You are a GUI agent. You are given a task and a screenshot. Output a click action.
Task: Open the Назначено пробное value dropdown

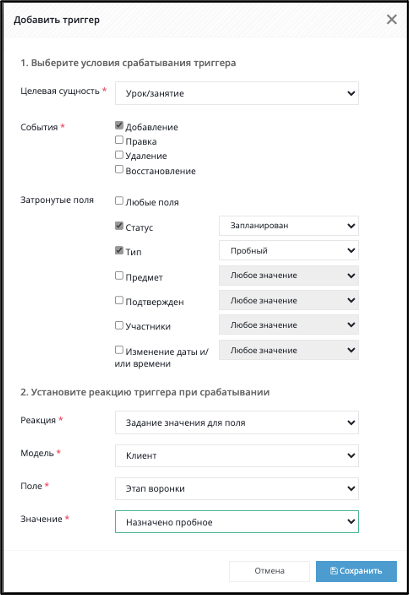[x=237, y=521]
